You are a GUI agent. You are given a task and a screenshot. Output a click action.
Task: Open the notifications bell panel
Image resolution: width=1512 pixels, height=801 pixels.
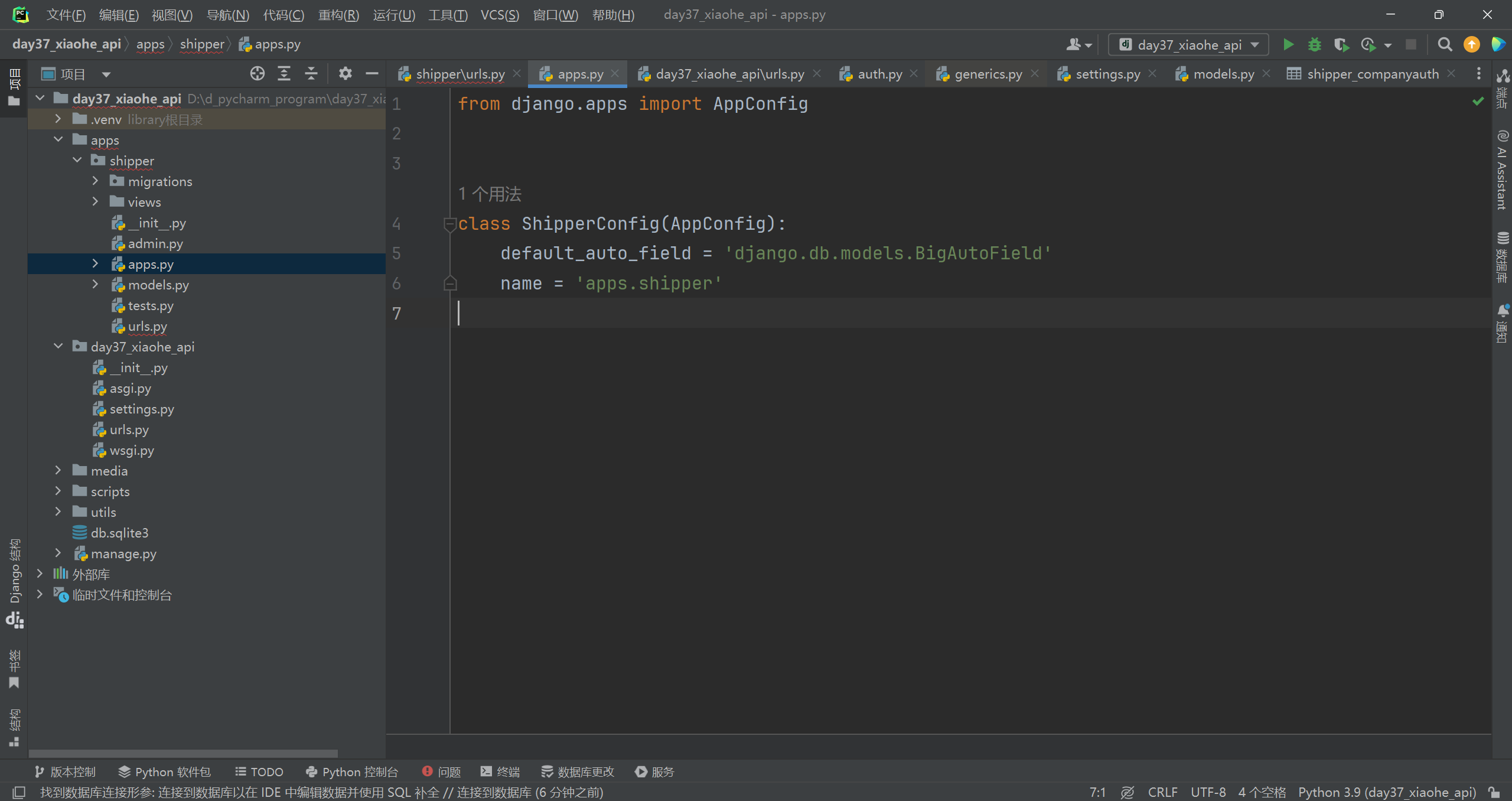[x=1502, y=324]
